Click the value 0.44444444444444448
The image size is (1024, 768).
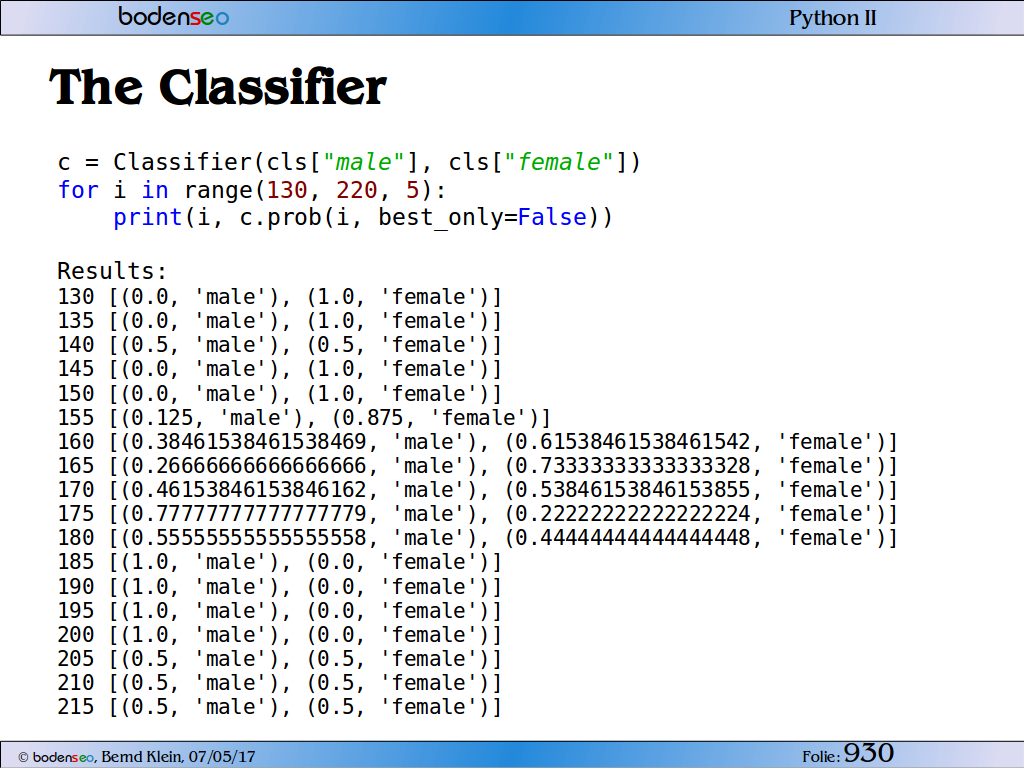pos(633,538)
